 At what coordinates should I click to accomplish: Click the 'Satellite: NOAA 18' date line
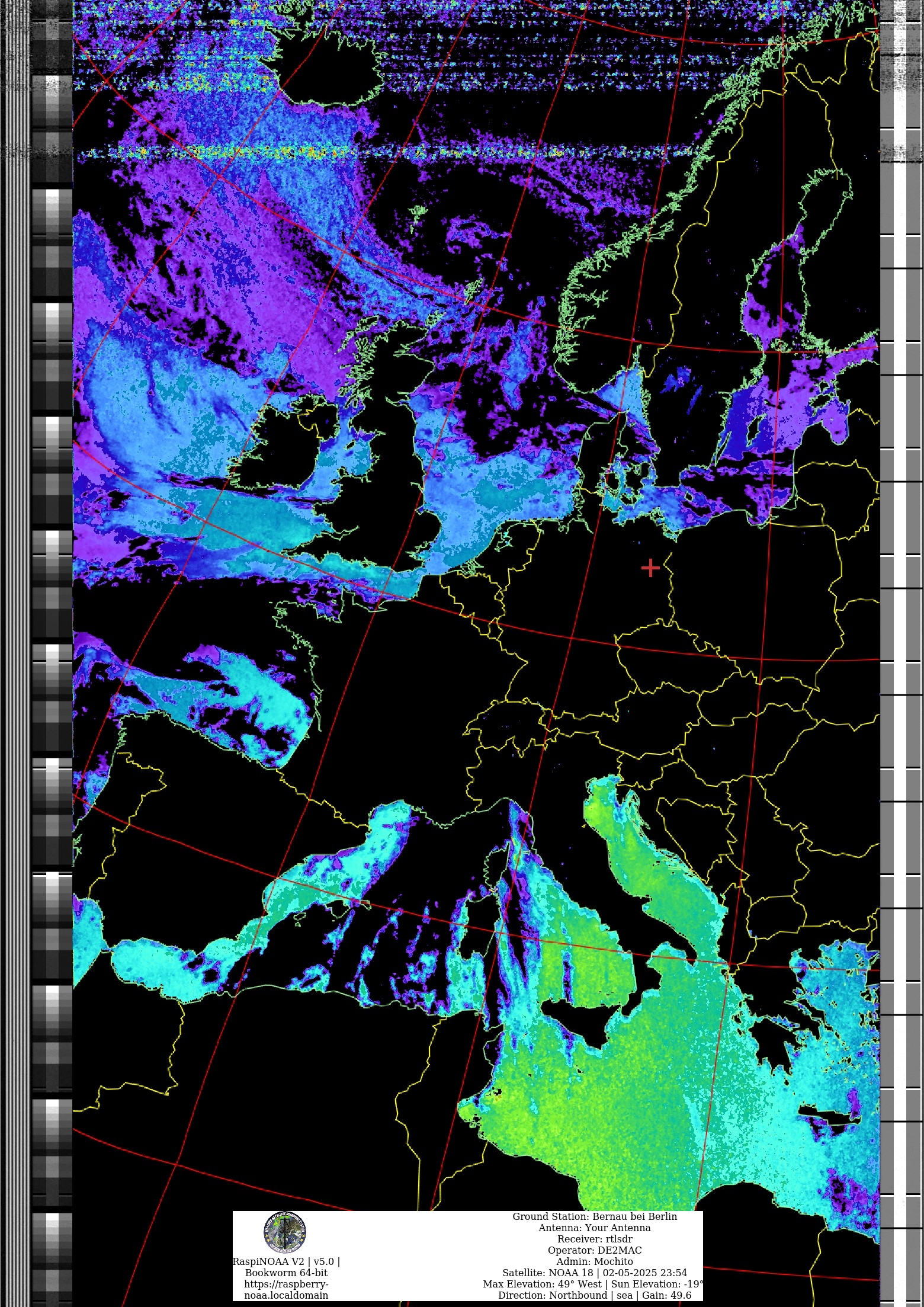click(595, 1273)
